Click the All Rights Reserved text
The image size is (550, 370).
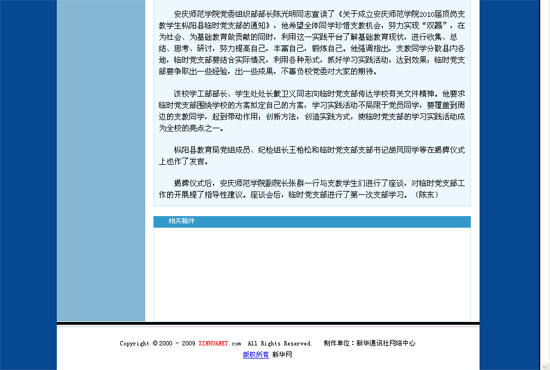tap(279, 343)
